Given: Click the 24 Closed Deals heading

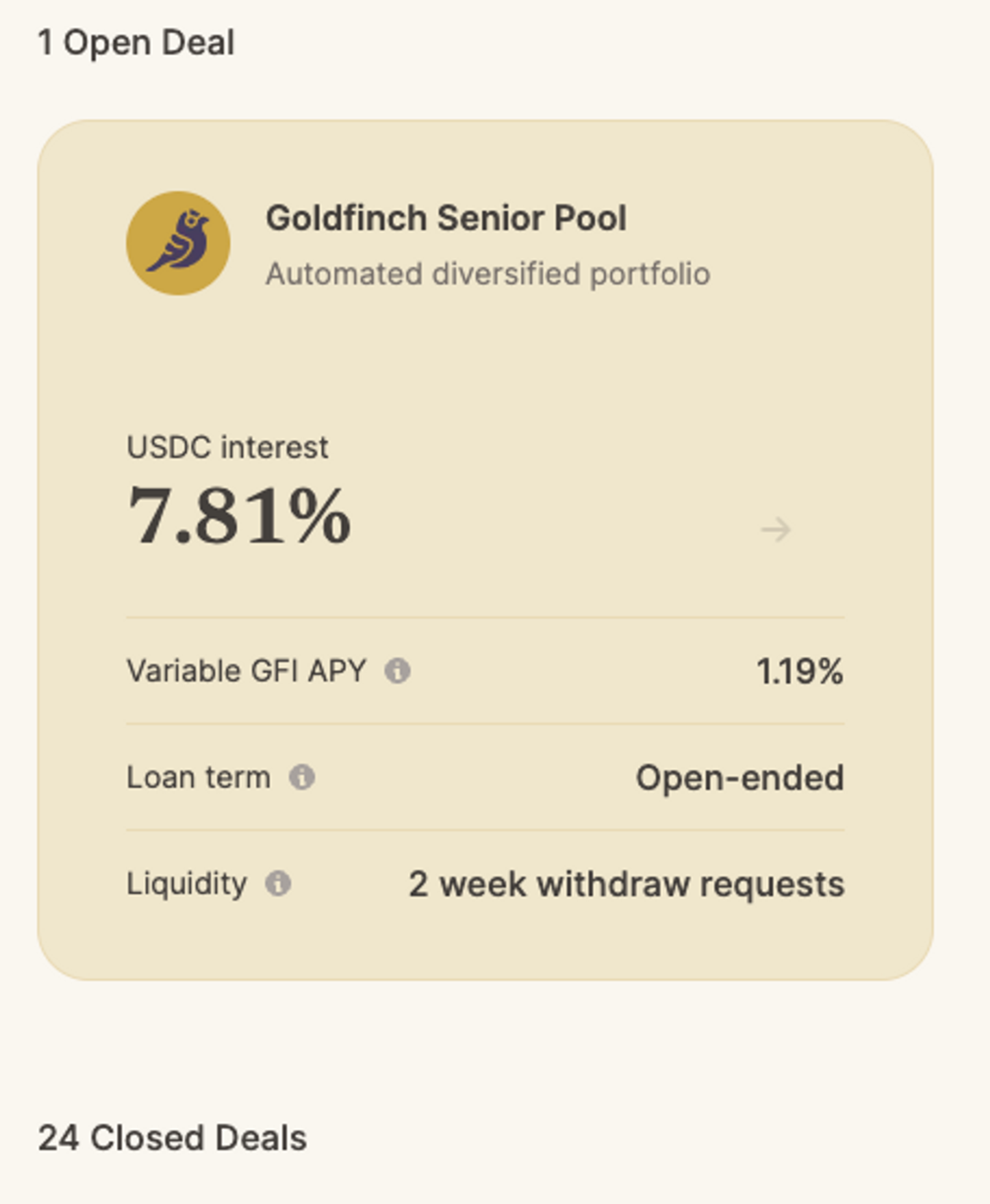Looking at the screenshot, I should pyautogui.click(x=172, y=1138).
